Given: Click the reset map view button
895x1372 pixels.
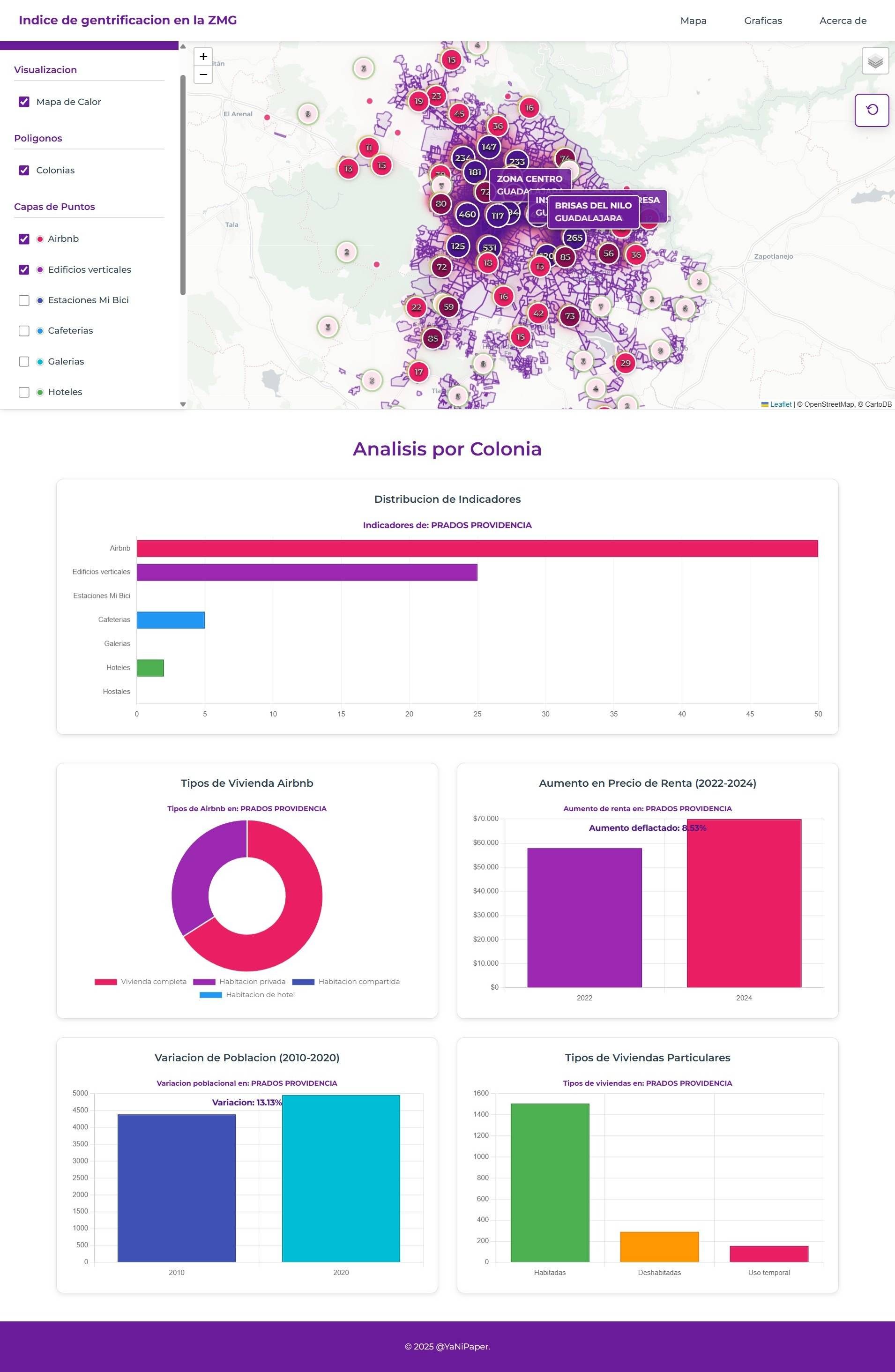Looking at the screenshot, I should coord(872,110).
